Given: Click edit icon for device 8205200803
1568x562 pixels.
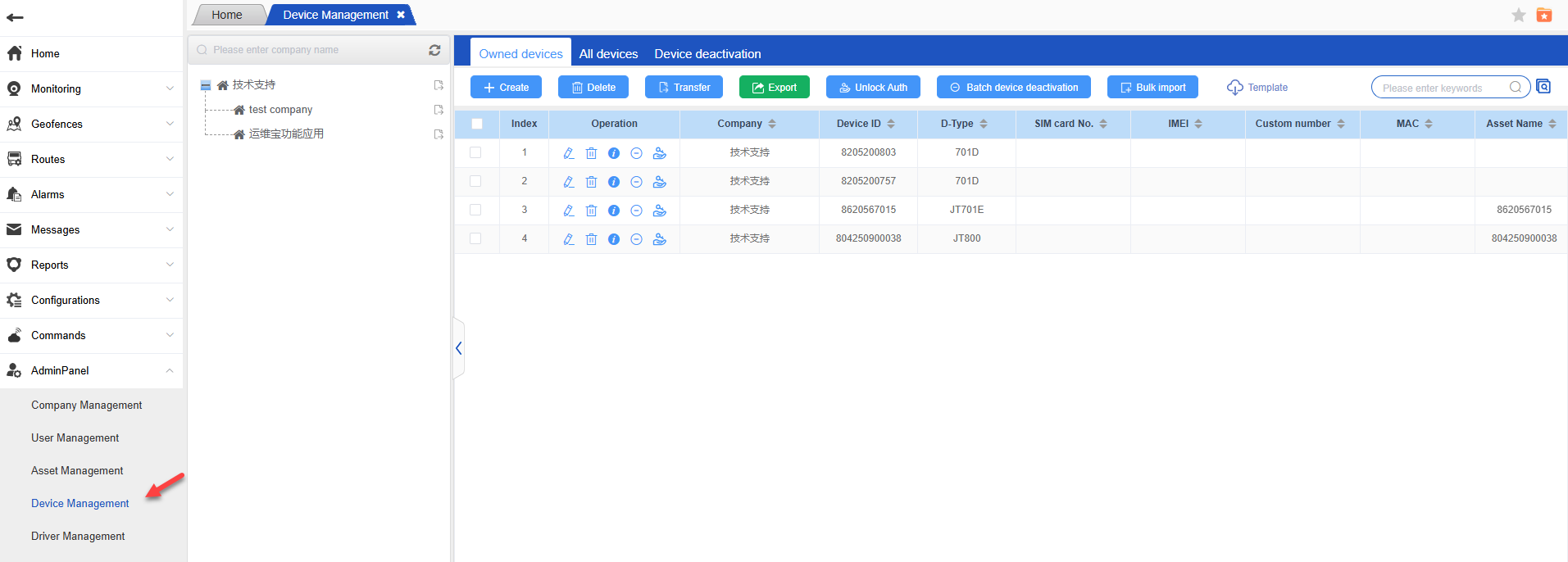Looking at the screenshot, I should click(x=569, y=153).
